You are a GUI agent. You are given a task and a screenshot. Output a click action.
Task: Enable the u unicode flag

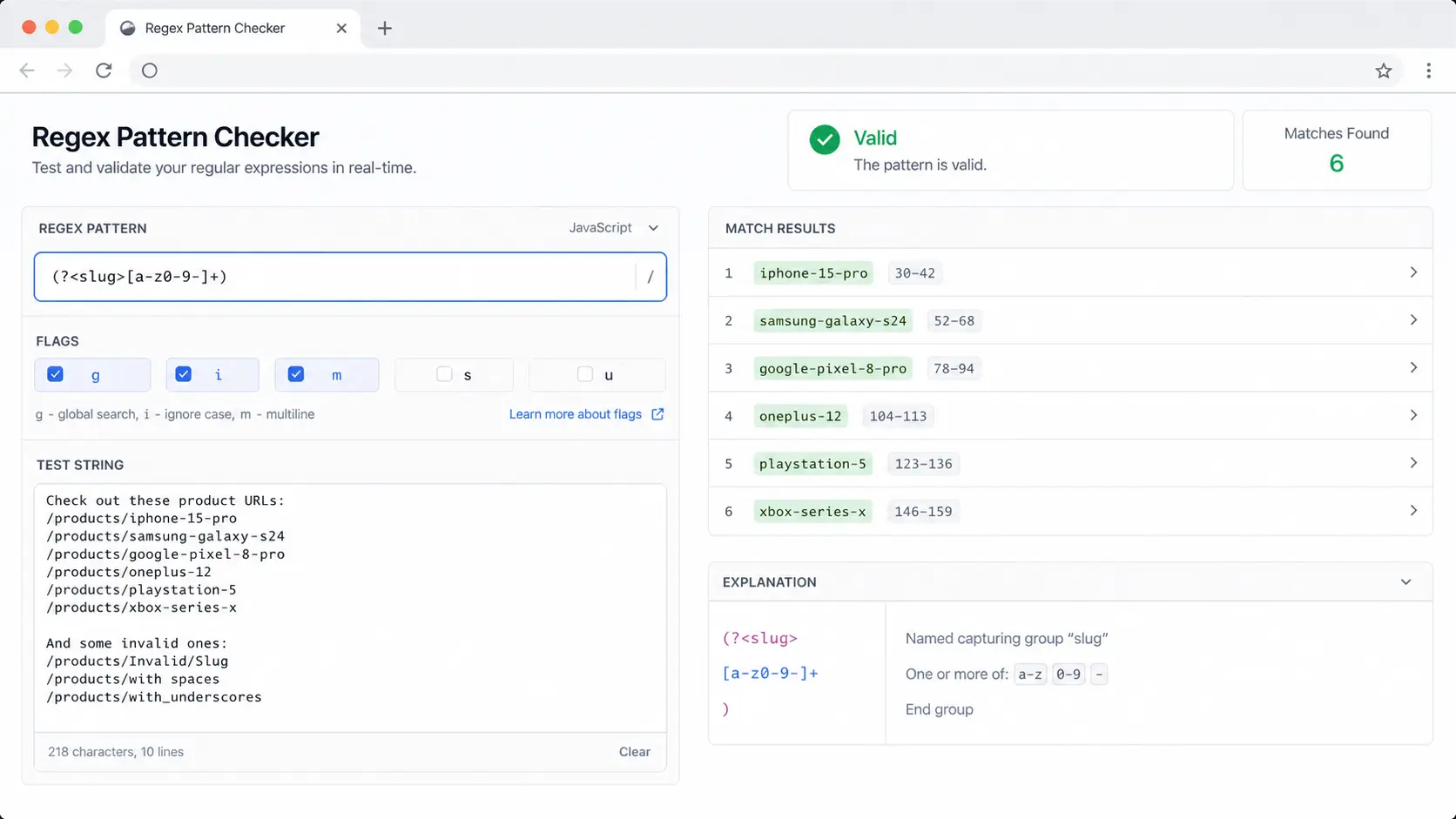[x=585, y=374]
